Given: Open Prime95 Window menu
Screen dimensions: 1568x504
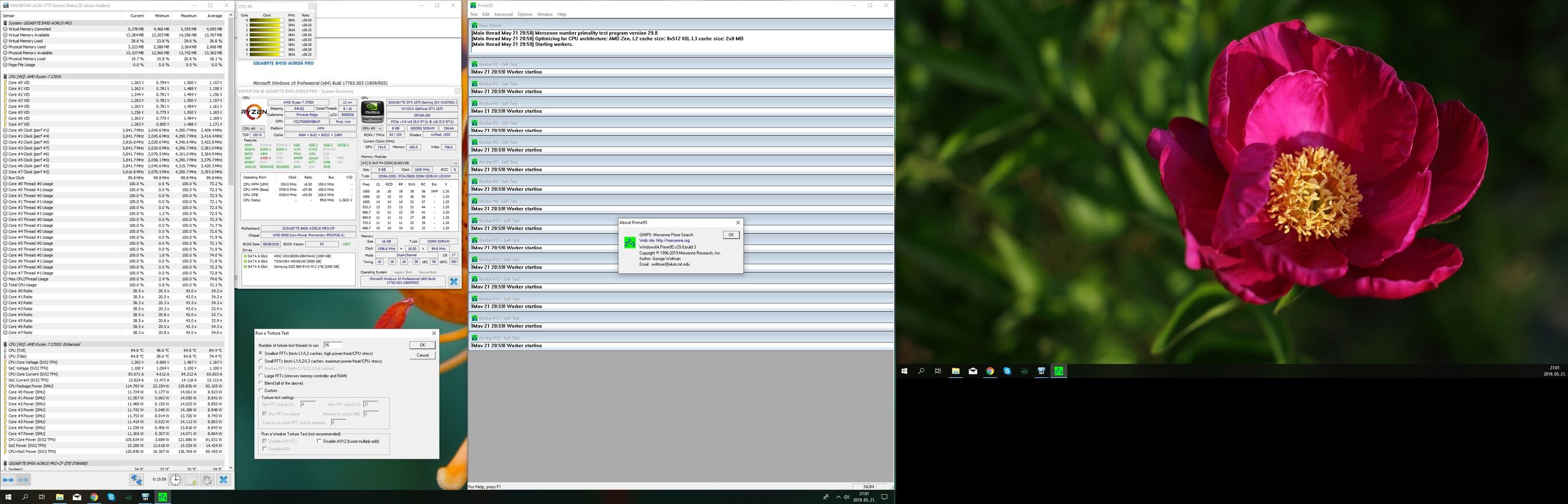Looking at the screenshot, I should coord(545,14).
